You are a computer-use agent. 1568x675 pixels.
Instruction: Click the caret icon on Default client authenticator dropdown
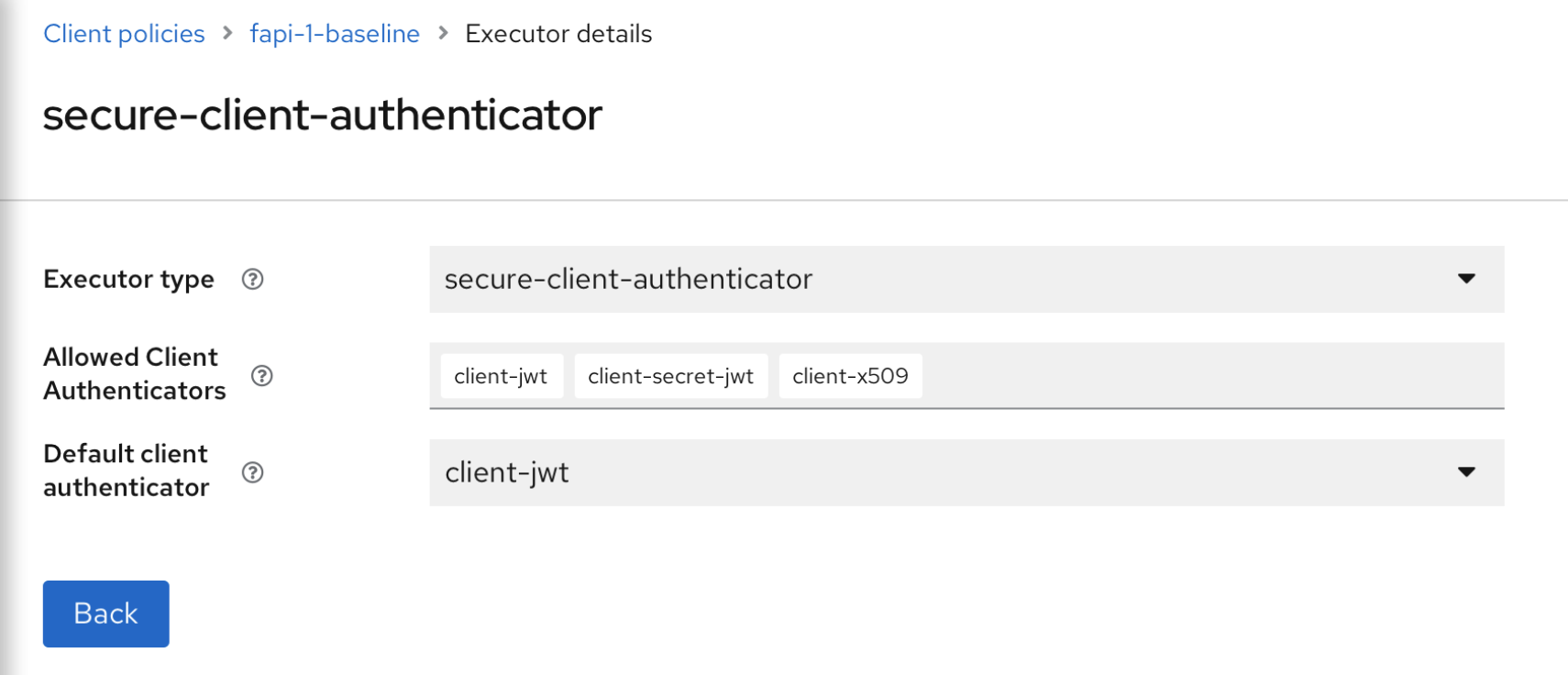click(1468, 472)
